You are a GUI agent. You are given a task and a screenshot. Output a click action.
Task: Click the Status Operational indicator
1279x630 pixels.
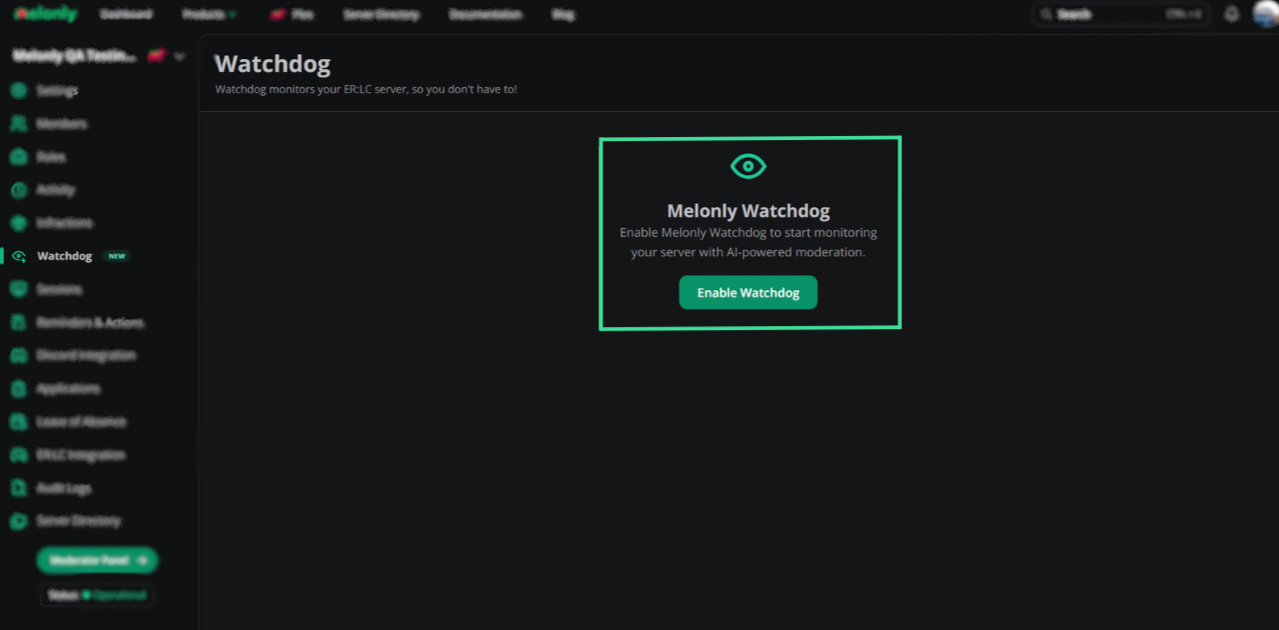98,595
